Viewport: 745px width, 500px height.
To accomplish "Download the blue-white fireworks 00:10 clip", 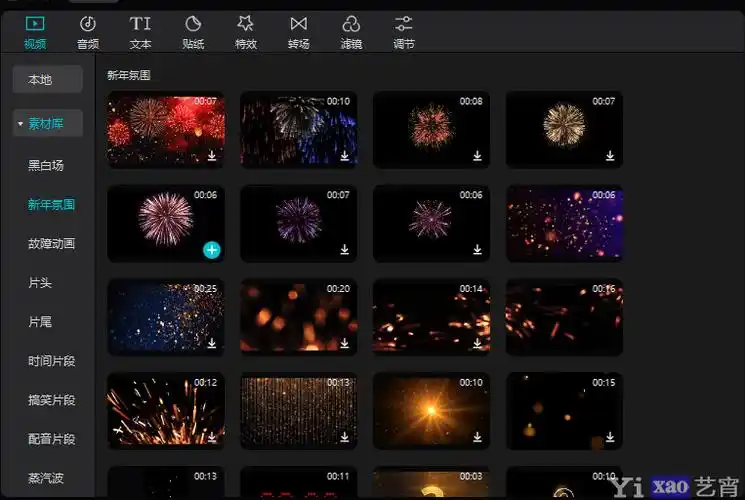I will pos(344,155).
